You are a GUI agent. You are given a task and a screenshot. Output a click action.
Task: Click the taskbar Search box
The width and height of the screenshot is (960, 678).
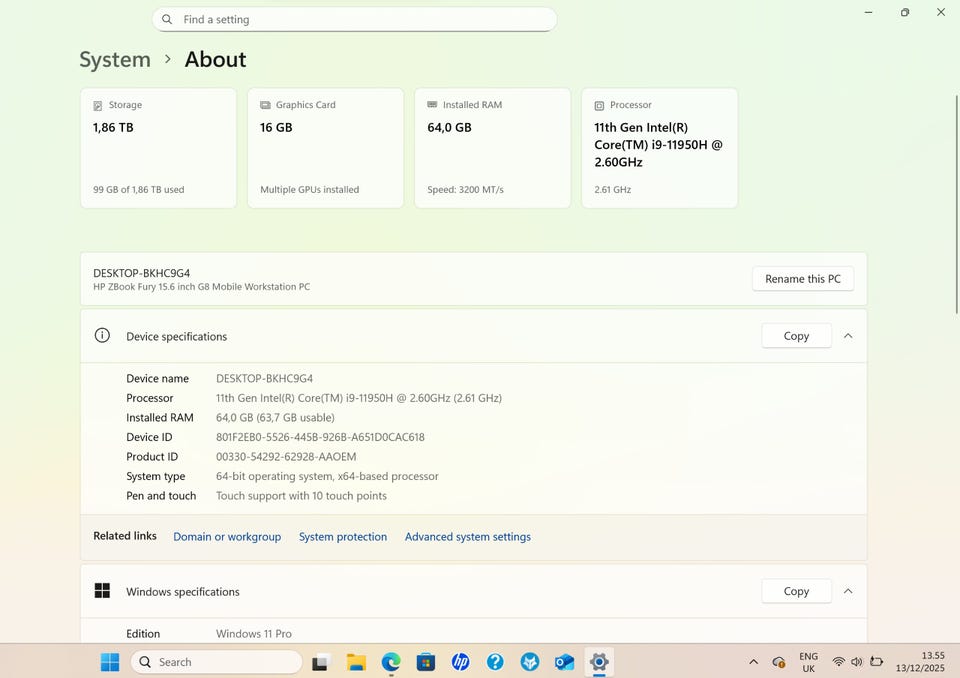coord(217,662)
